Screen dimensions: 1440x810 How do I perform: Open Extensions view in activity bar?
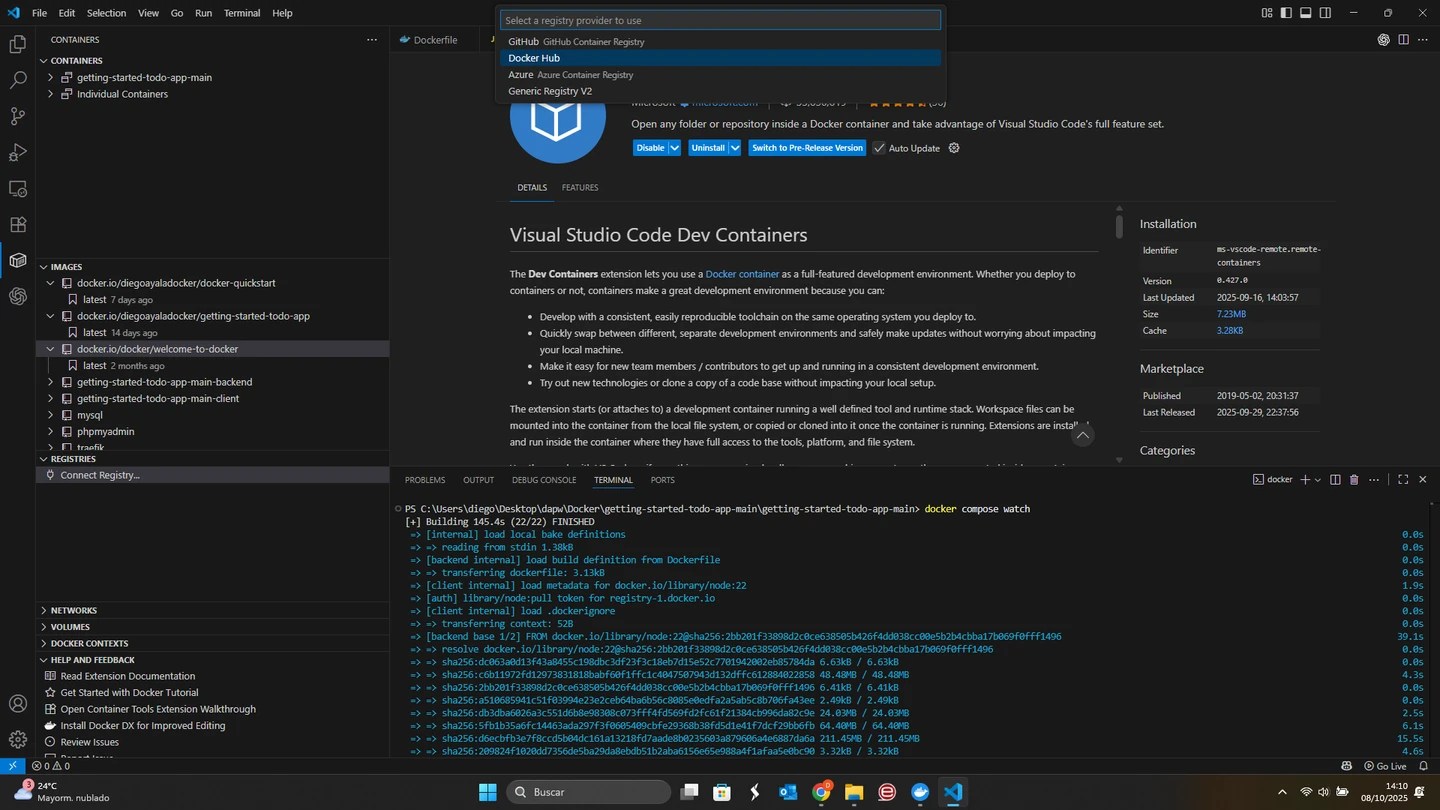point(17,224)
